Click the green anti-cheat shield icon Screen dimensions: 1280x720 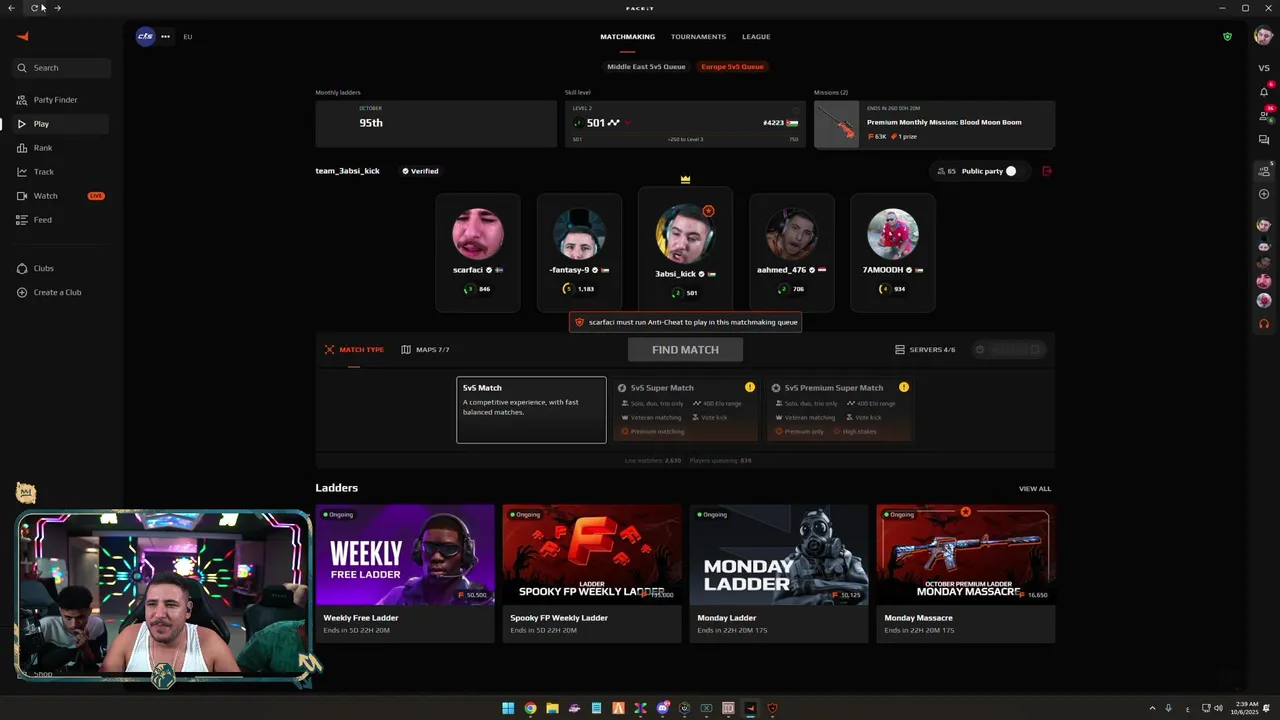(x=1227, y=36)
